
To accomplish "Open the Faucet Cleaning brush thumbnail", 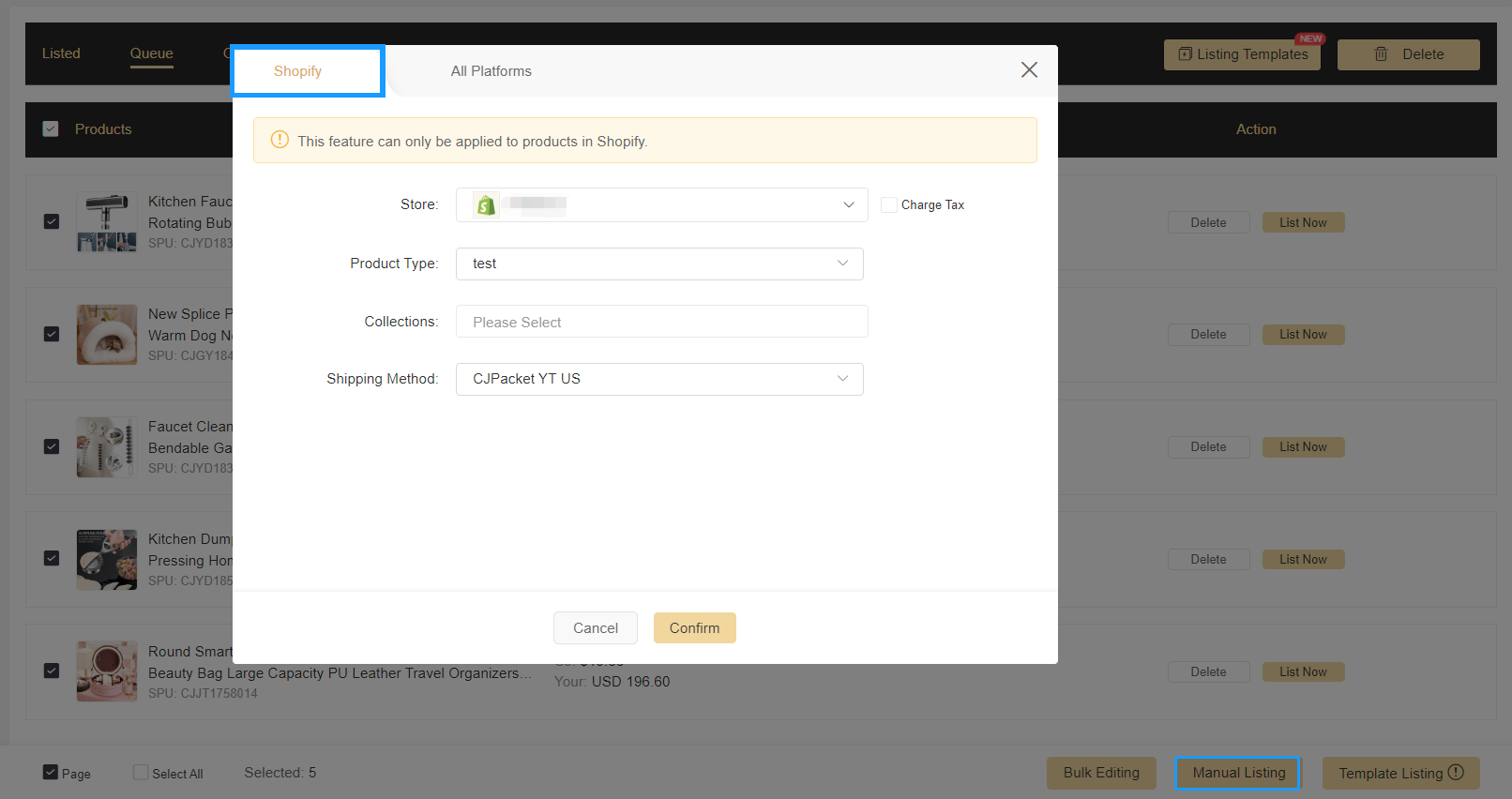I will click(x=107, y=447).
